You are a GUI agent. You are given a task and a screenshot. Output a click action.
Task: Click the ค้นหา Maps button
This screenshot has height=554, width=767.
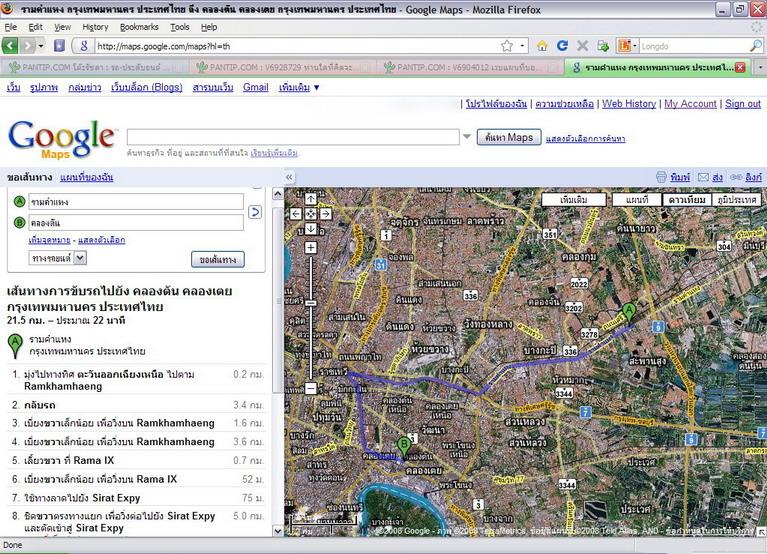[509, 137]
